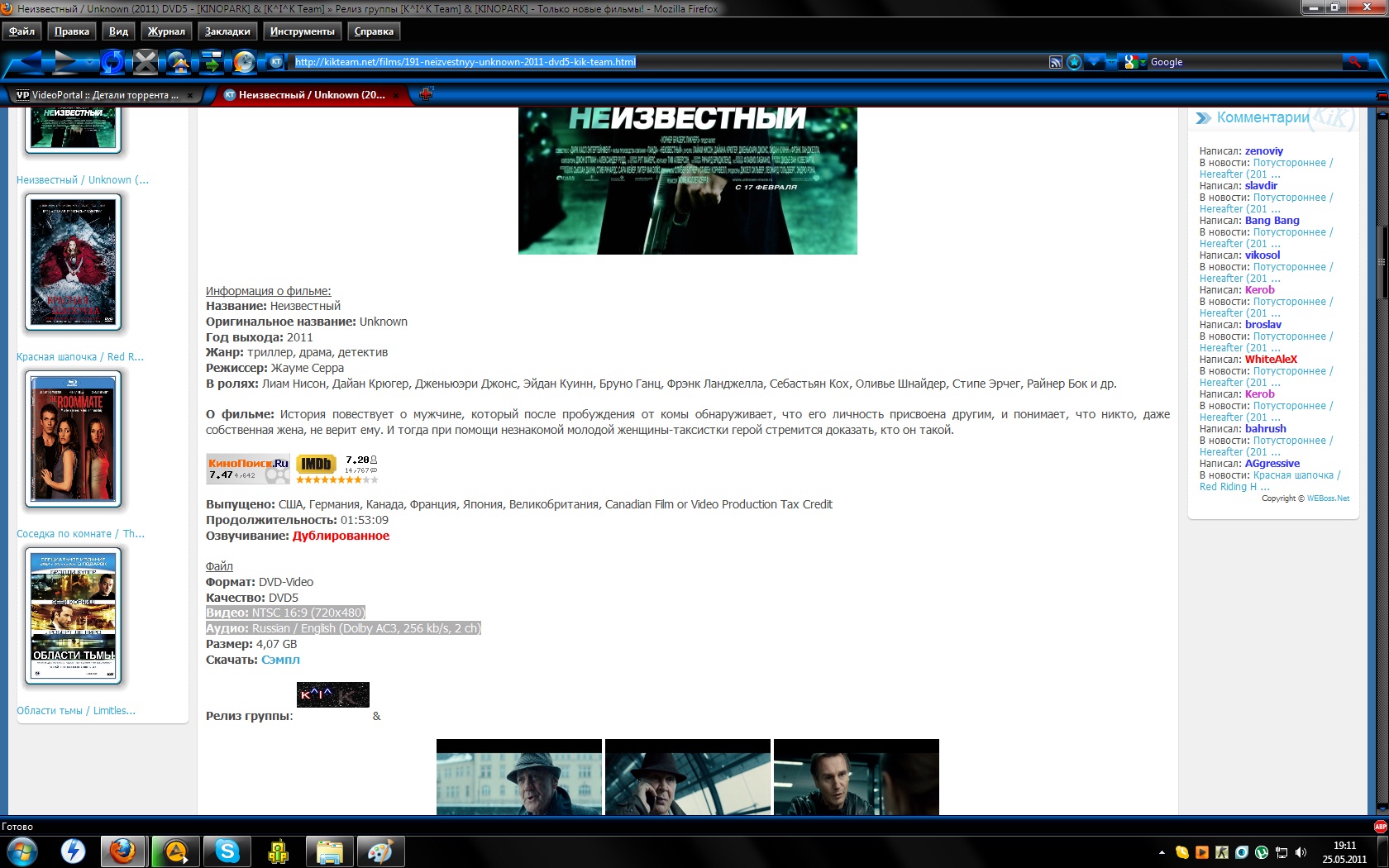Open back/forward history dropdown arrow
Screen dimensions: 1389x868
(89, 62)
